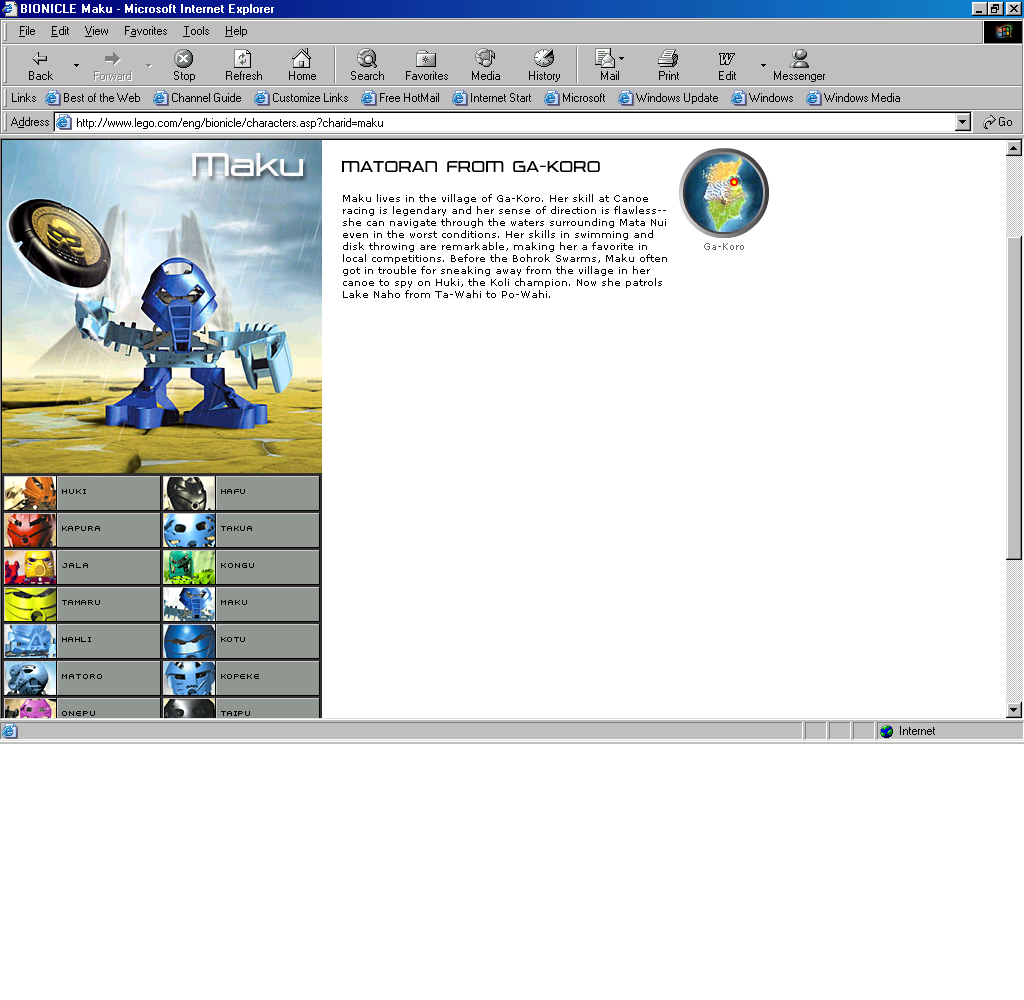
Task: Refresh the page using the Refresh icon
Action: 243,59
